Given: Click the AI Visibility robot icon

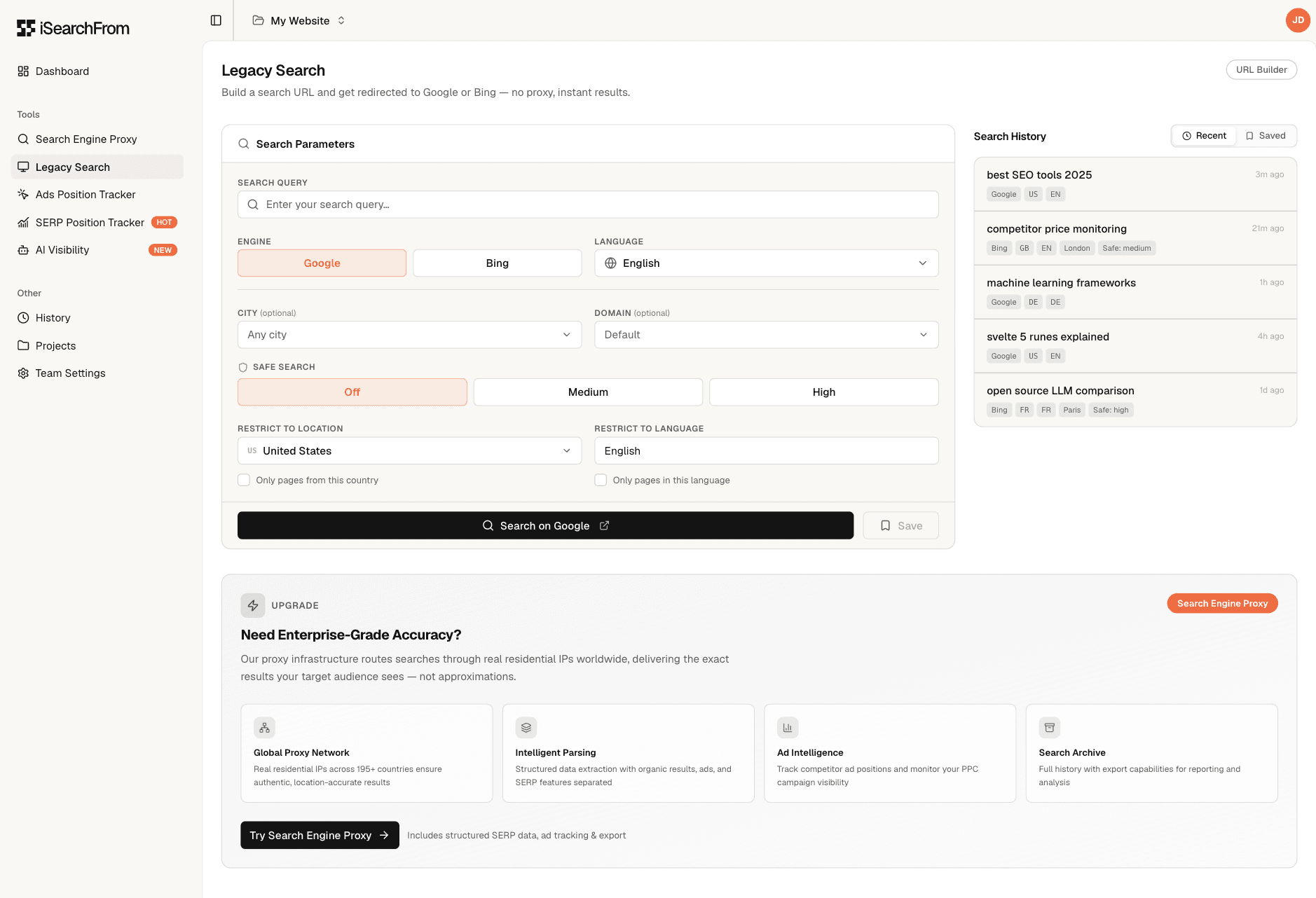Looking at the screenshot, I should click(x=23, y=250).
